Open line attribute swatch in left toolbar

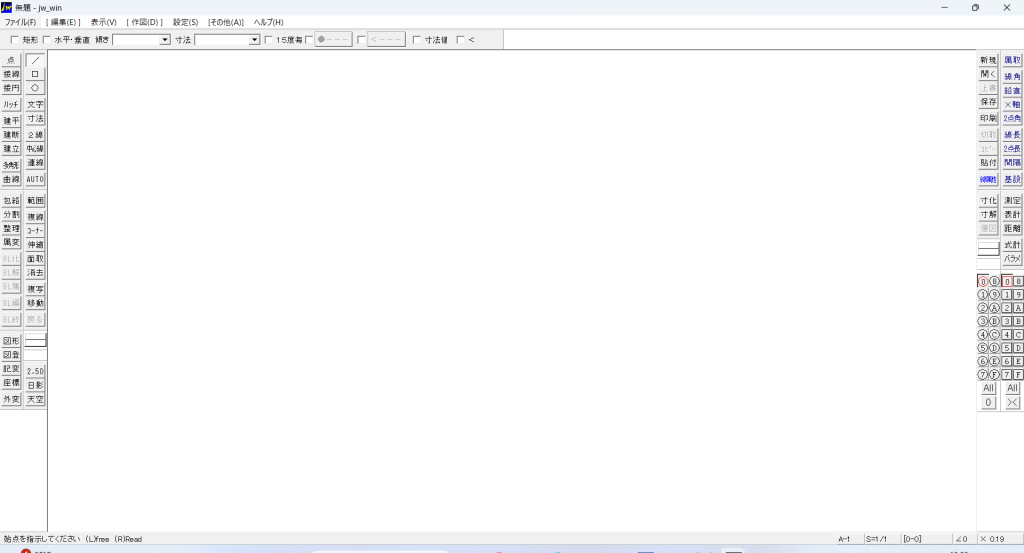[35, 341]
